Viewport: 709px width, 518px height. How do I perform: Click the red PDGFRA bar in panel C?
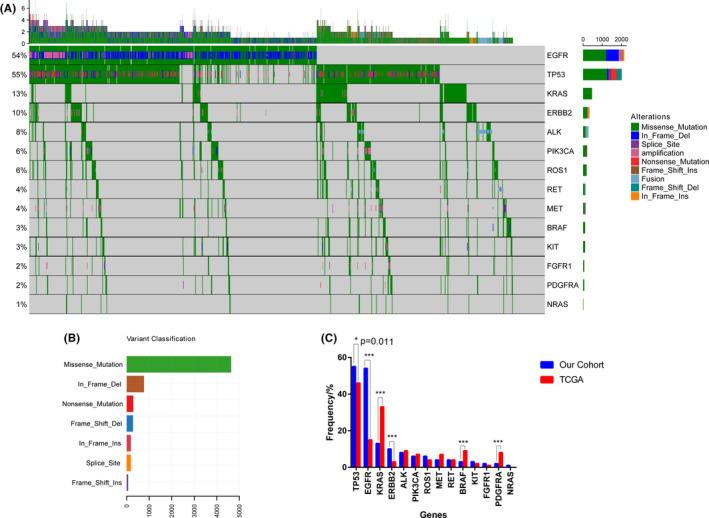click(x=501, y=460)
